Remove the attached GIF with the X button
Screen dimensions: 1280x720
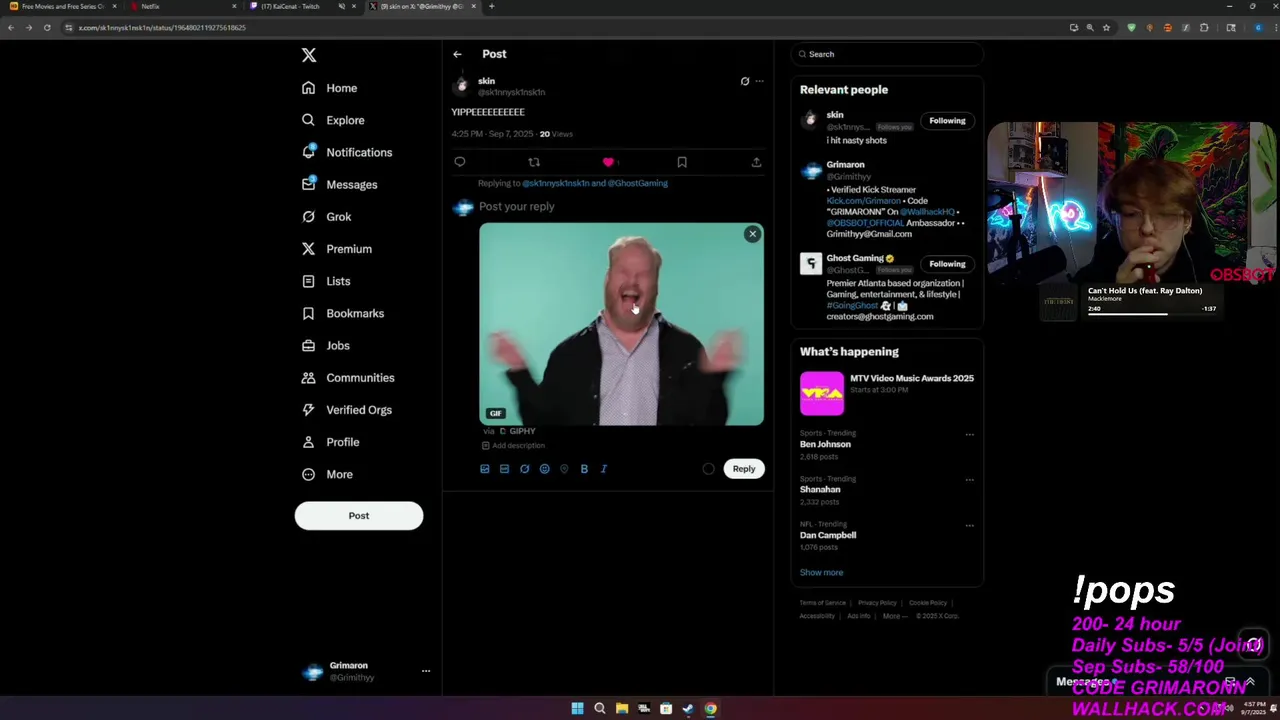pyautogui.click(x=753, y=234)
